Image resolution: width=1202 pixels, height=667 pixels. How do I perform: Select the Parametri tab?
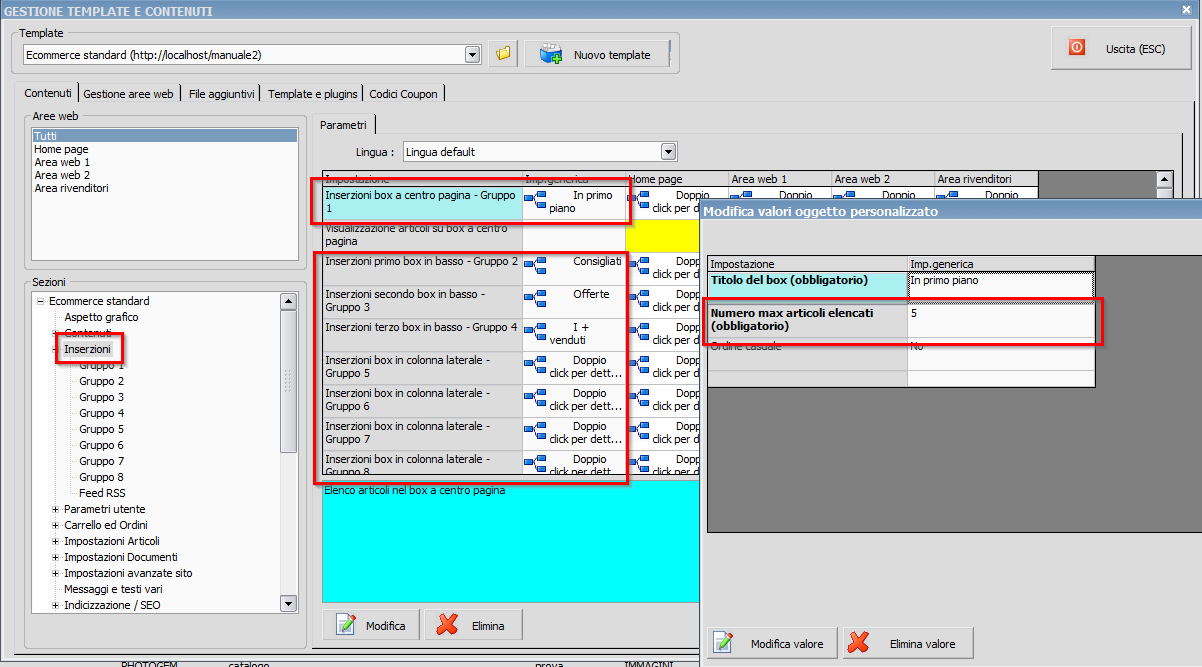343,125
